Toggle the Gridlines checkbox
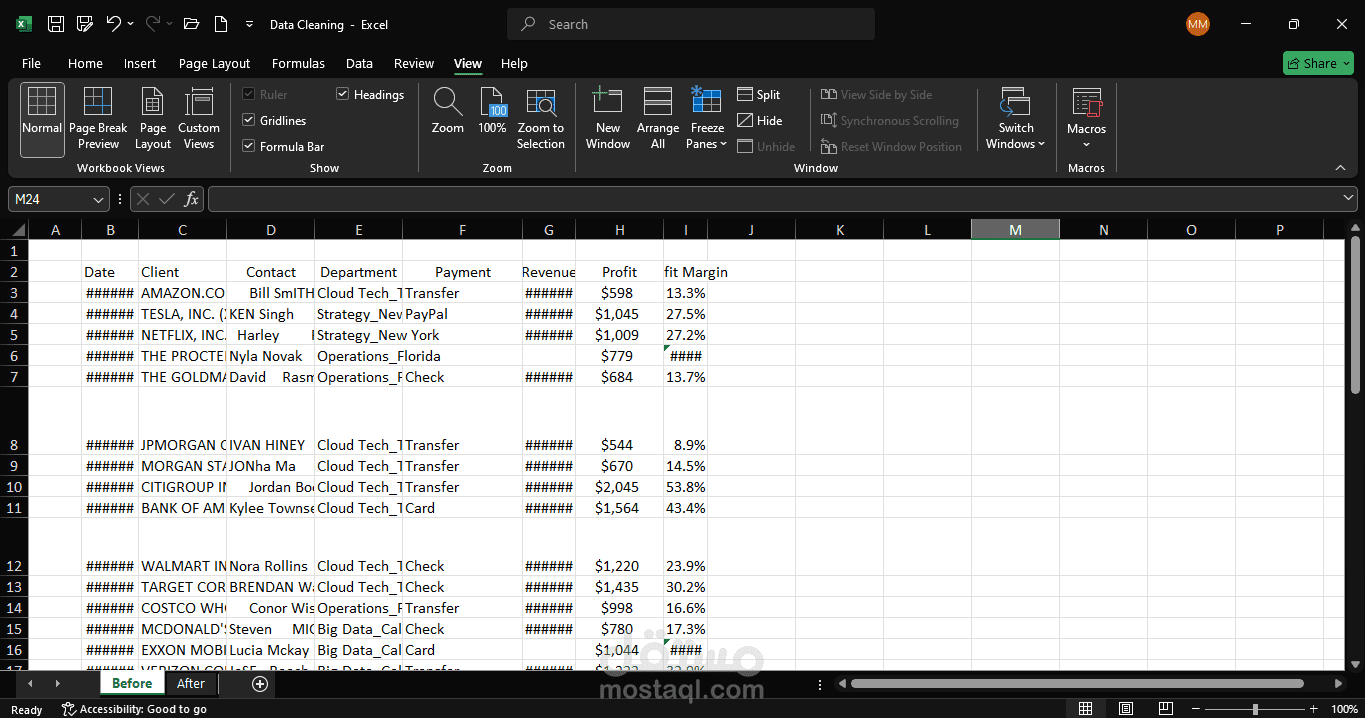This screenshot has width=1365, height=718. pos(249,120)
